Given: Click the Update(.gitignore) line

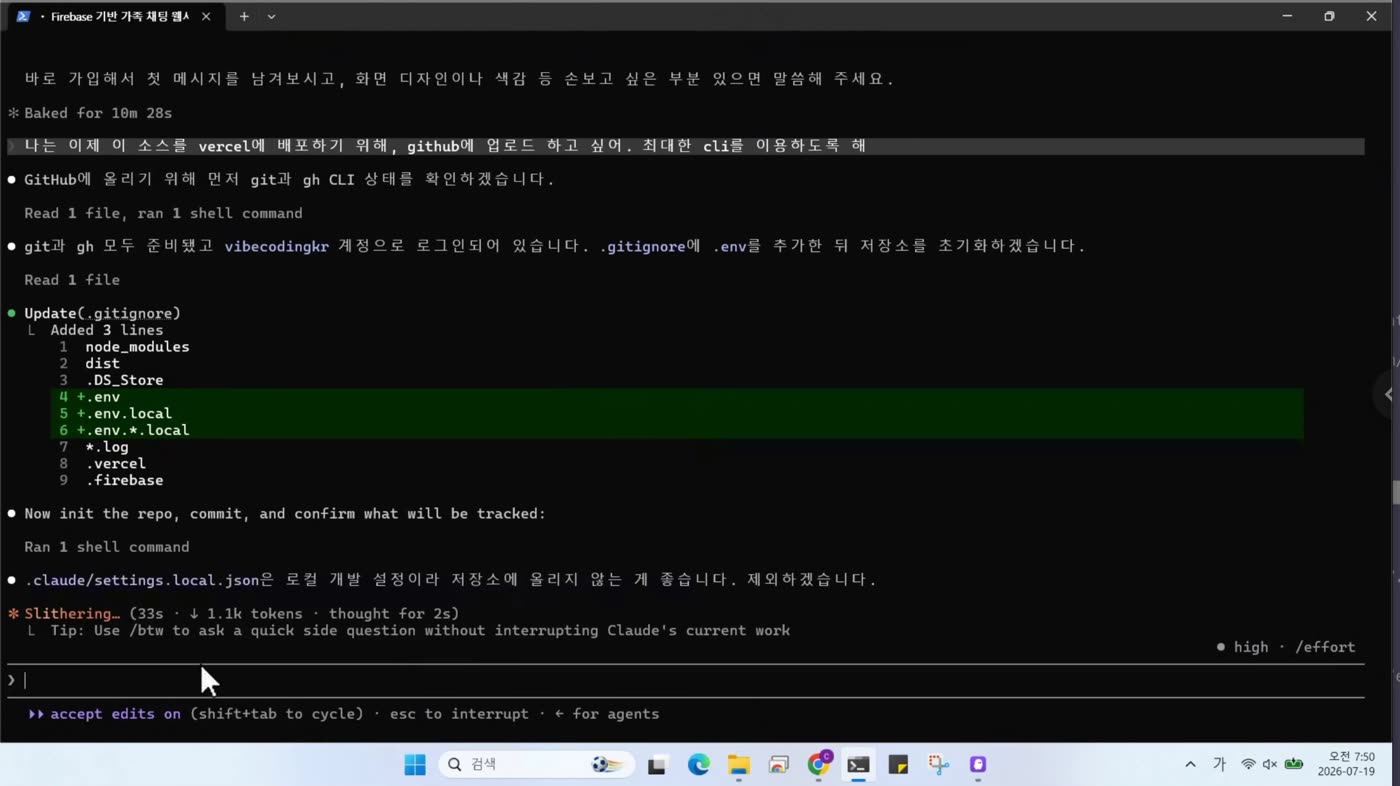Looking at the screenshot, I should (x=102, y=313).
